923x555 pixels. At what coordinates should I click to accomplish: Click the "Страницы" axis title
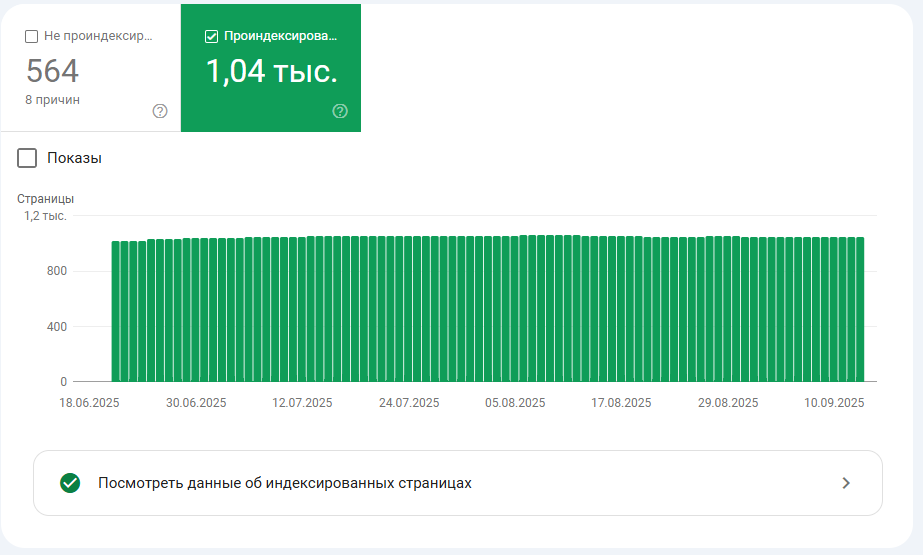click(45, 199)
